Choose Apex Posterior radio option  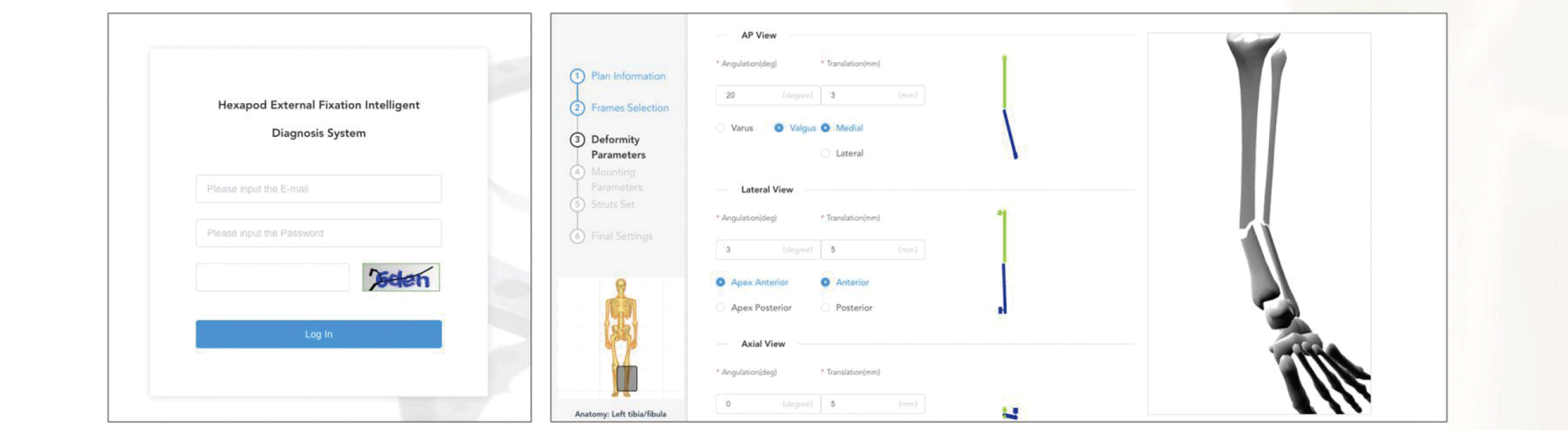tap(720, 308)
